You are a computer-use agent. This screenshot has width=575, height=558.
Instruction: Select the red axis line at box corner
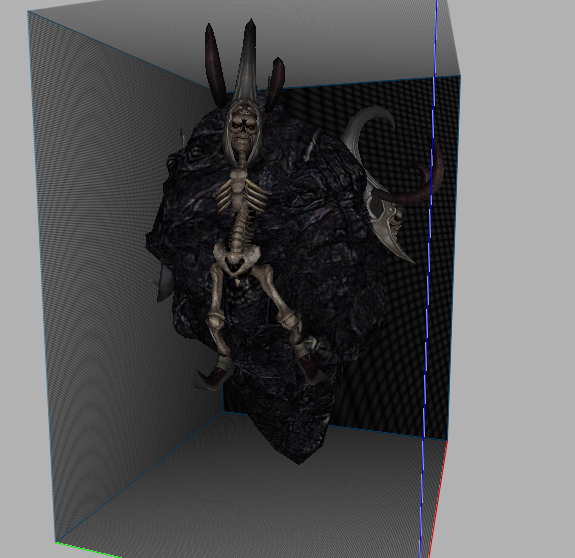(x=439, y=499)
